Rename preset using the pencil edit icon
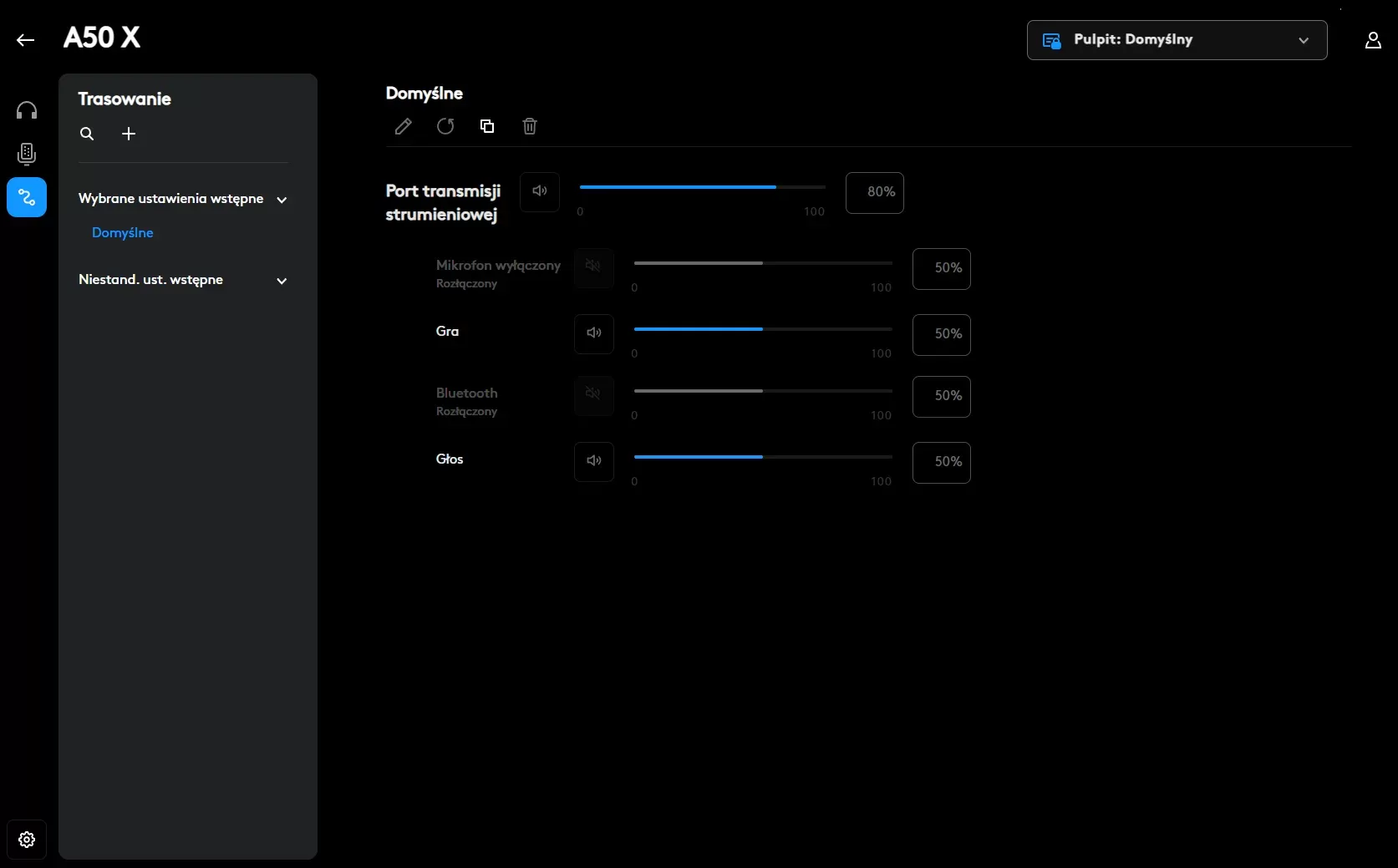 [403, 126]
